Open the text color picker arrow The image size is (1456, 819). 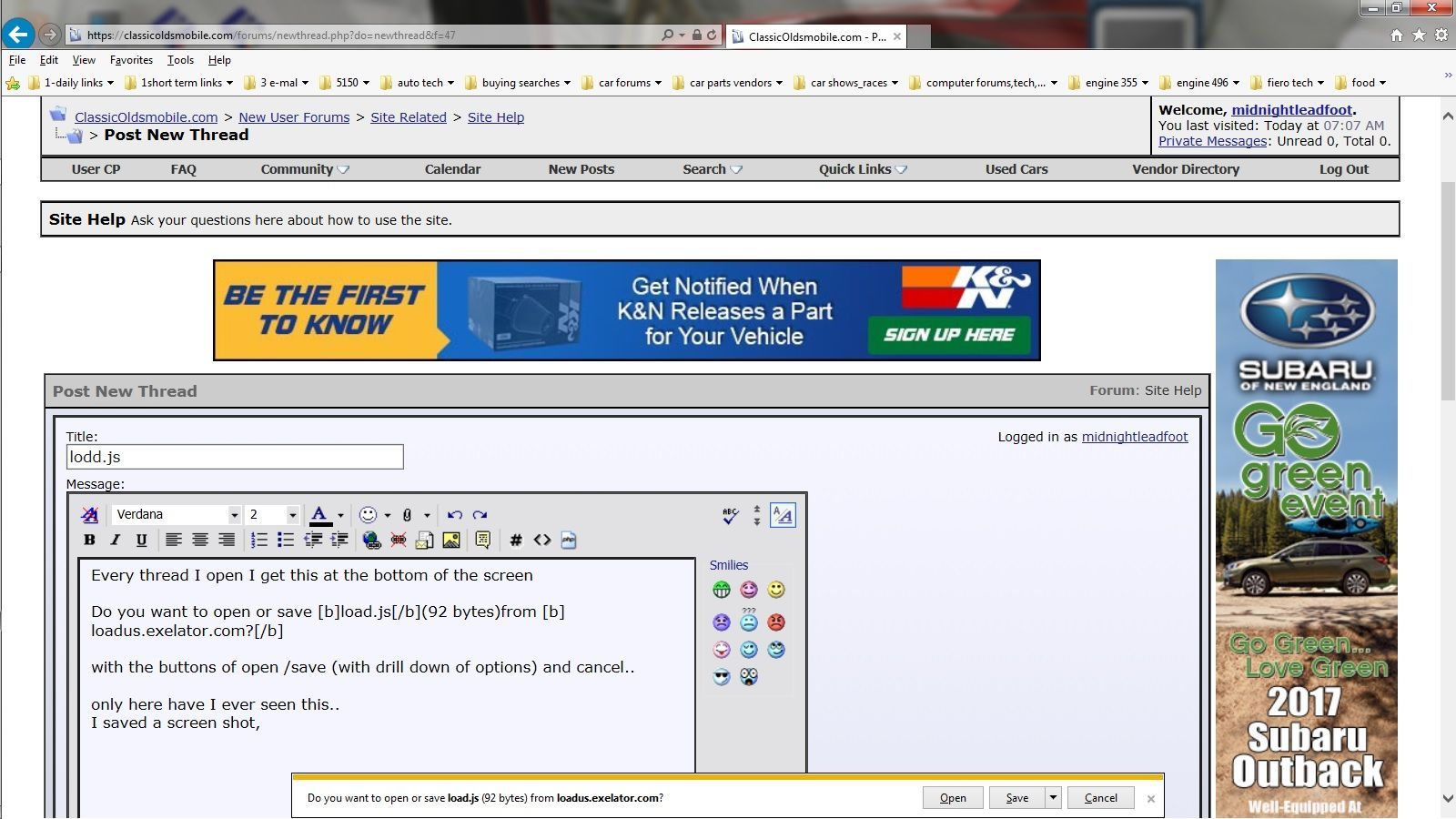tap(341, 515)
